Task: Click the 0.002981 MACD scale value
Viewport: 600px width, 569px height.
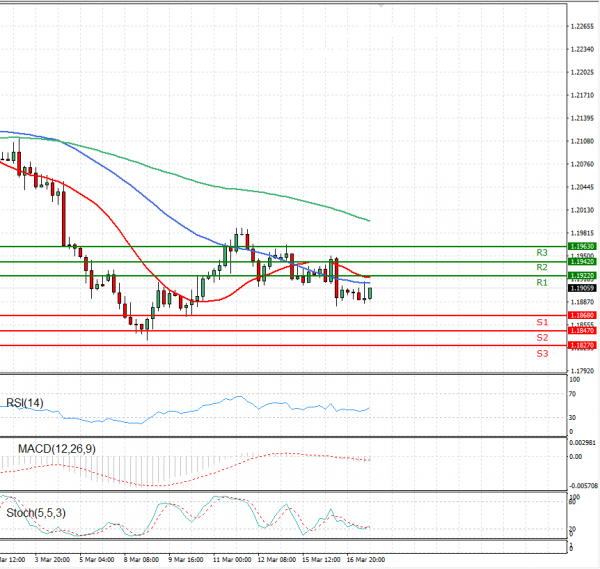Action: pos(582,443)
